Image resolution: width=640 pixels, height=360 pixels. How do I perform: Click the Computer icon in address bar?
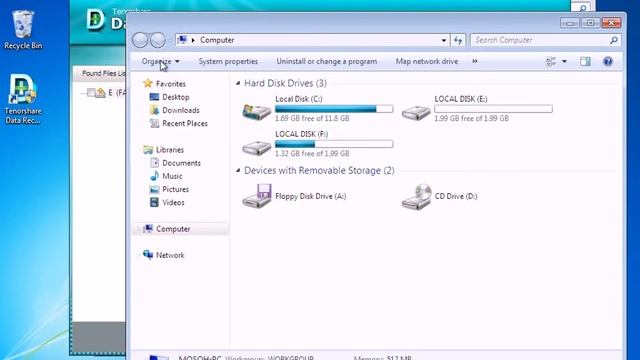click(x=182, y=40)
